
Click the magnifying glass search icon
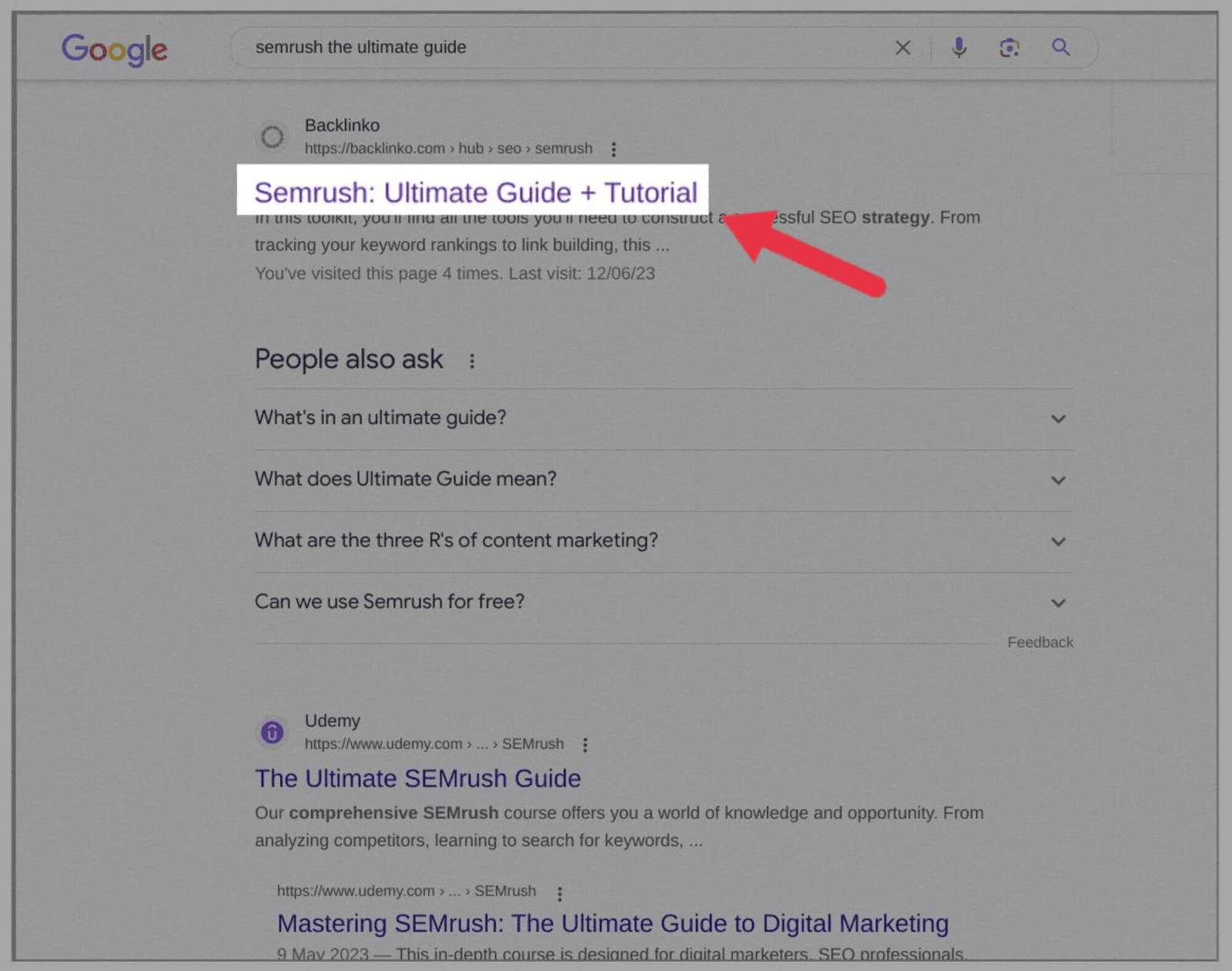click(1061, 48)
